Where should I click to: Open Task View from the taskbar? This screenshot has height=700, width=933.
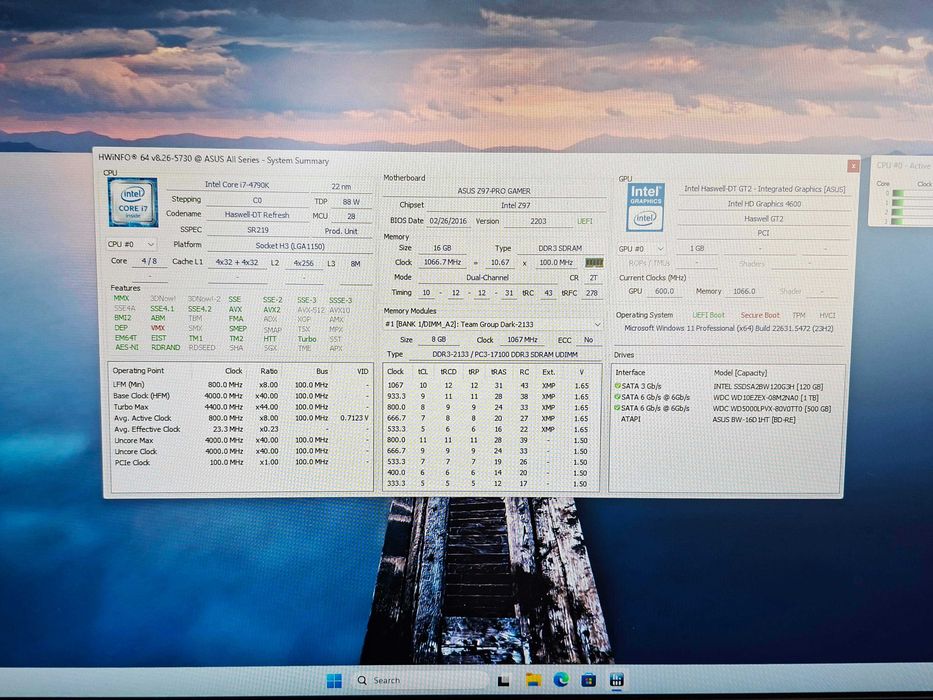tap(503, 681)
